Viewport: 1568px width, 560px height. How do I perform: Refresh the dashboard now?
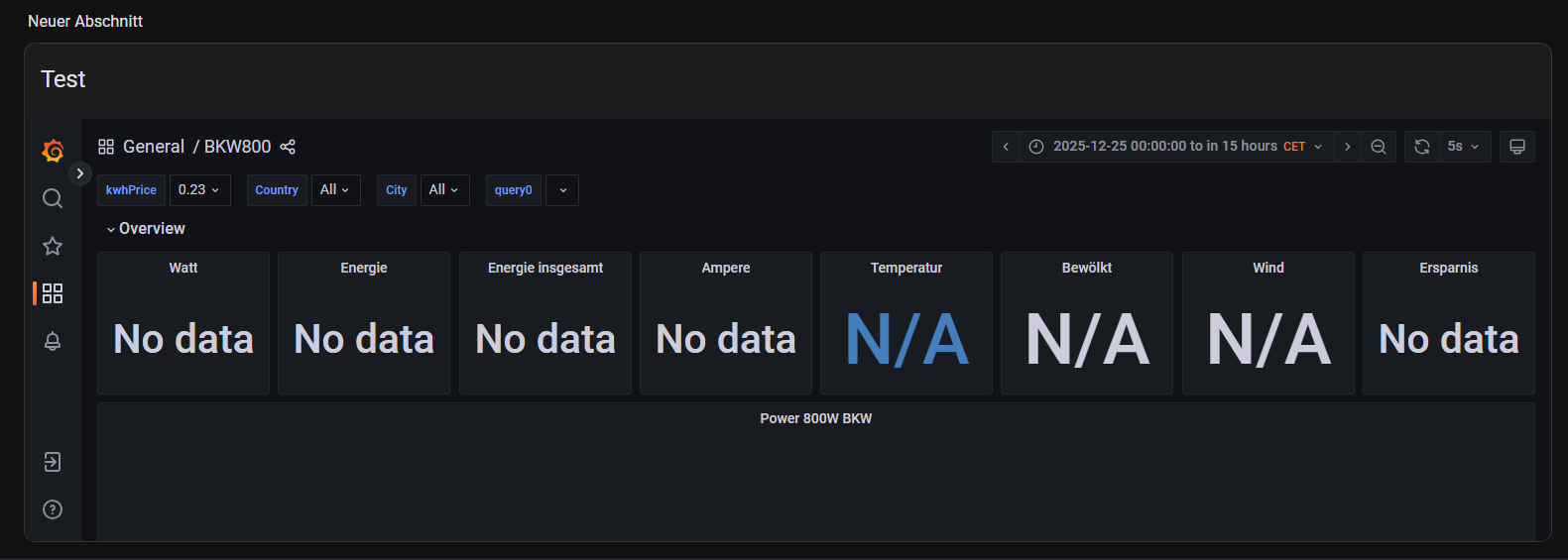click(x=1421, y=147)
